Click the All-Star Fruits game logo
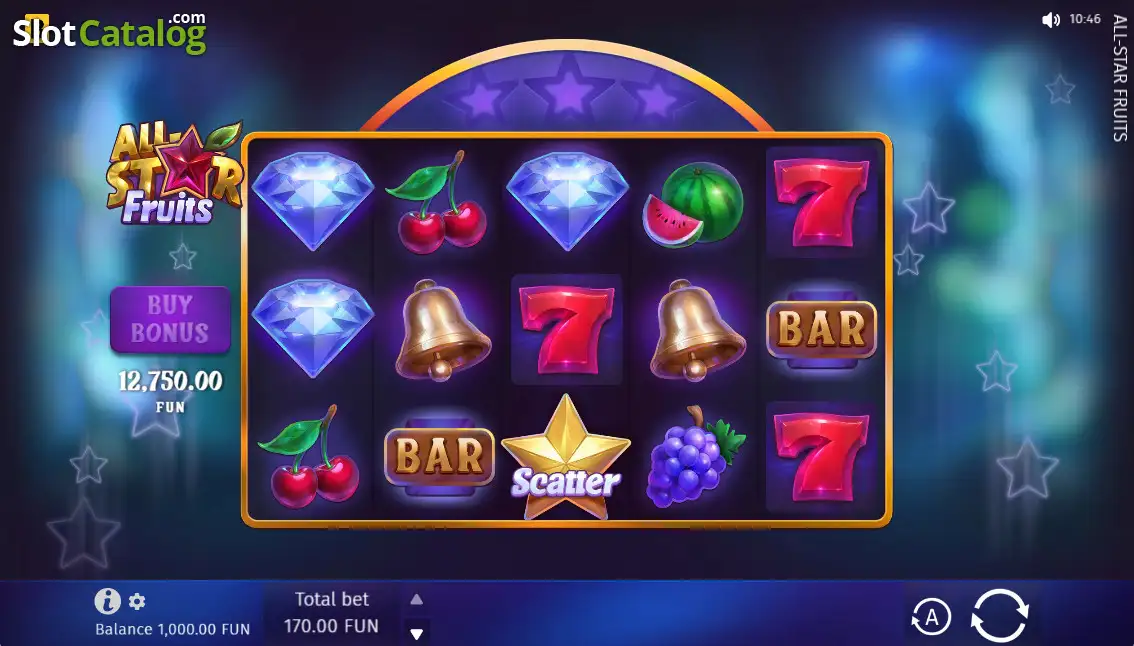This screenshot has width=1134, height=646. (x=174, y=173)
